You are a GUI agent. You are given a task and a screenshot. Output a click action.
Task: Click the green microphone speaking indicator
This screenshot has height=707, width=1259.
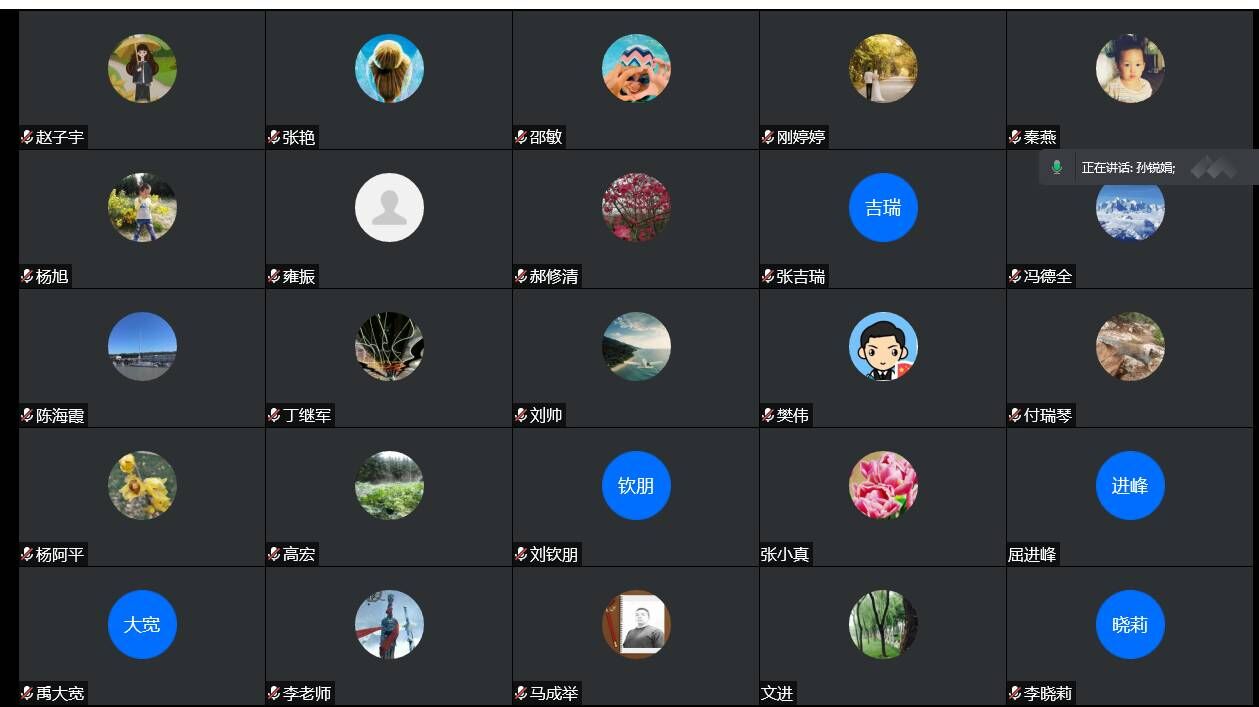[1056, 167]
